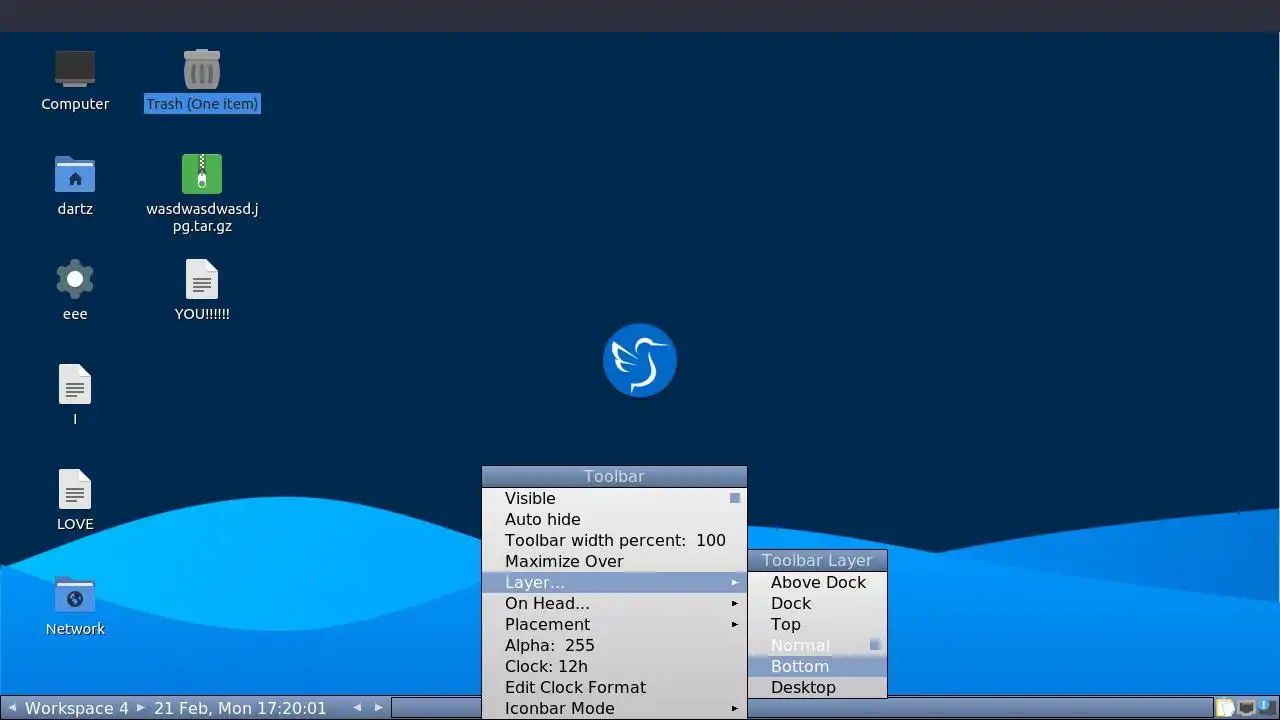Select the Above Dock toolbar layer
The image size is (1280, 720).
(817, 582)
